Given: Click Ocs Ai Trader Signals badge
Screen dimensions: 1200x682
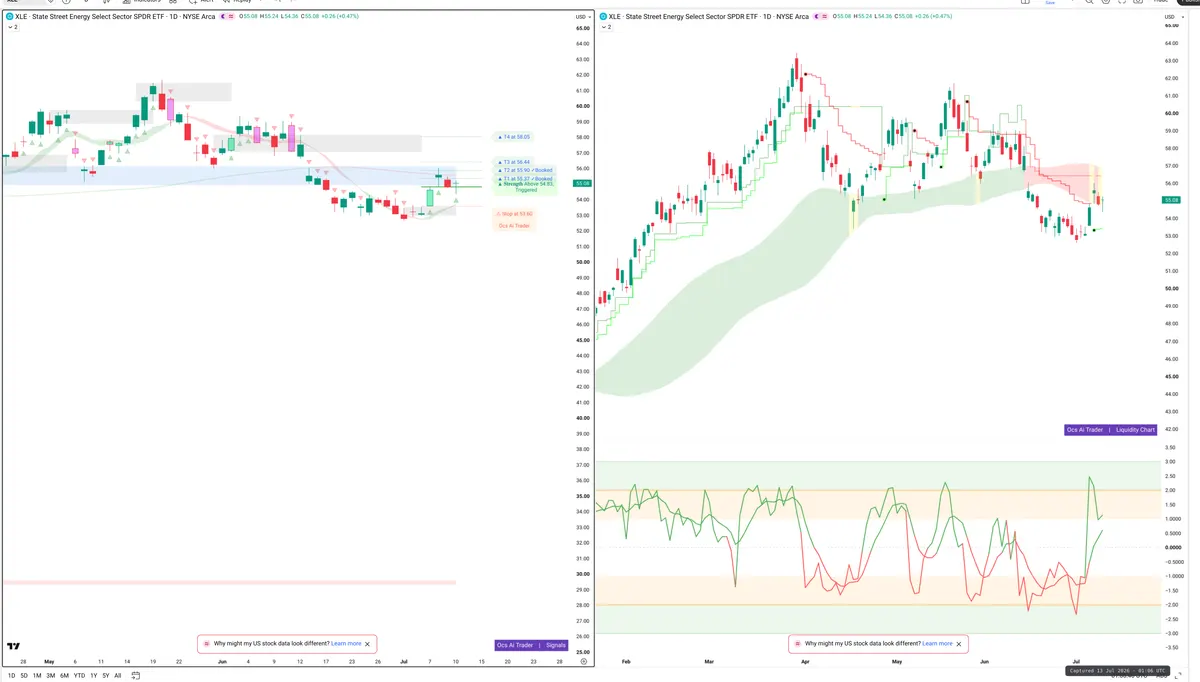Looking at the screenshot, I should (x=532, y=645).
